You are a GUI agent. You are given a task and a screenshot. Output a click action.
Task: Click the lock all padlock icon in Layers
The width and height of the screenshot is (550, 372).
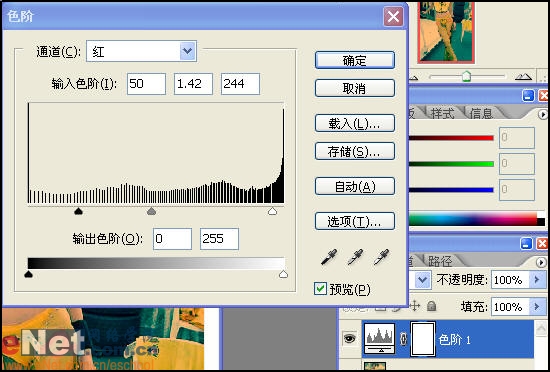click(x=431, y=306)
